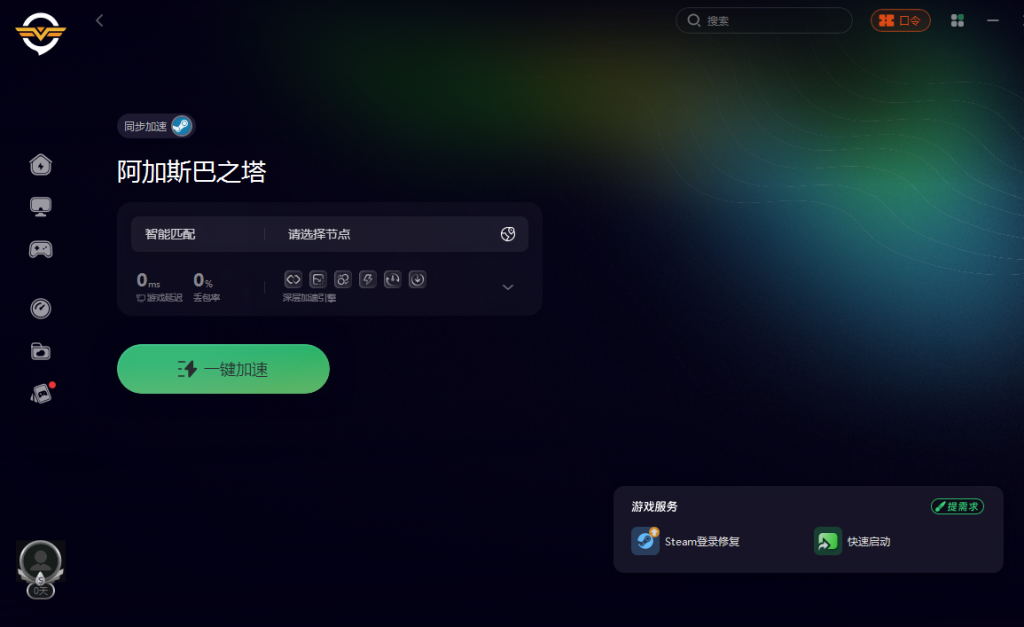Viewport: 1024px width, 627px height.
Task: Open the gamepad icon in sidebar
Action: [40, 249]
